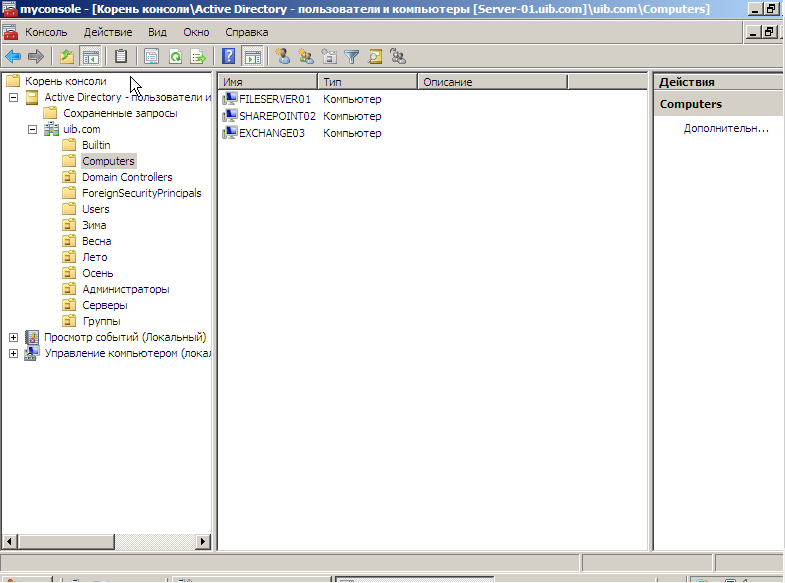Click the Просмотр событий icon
This screenshot has height=583, width=785.
32,337
